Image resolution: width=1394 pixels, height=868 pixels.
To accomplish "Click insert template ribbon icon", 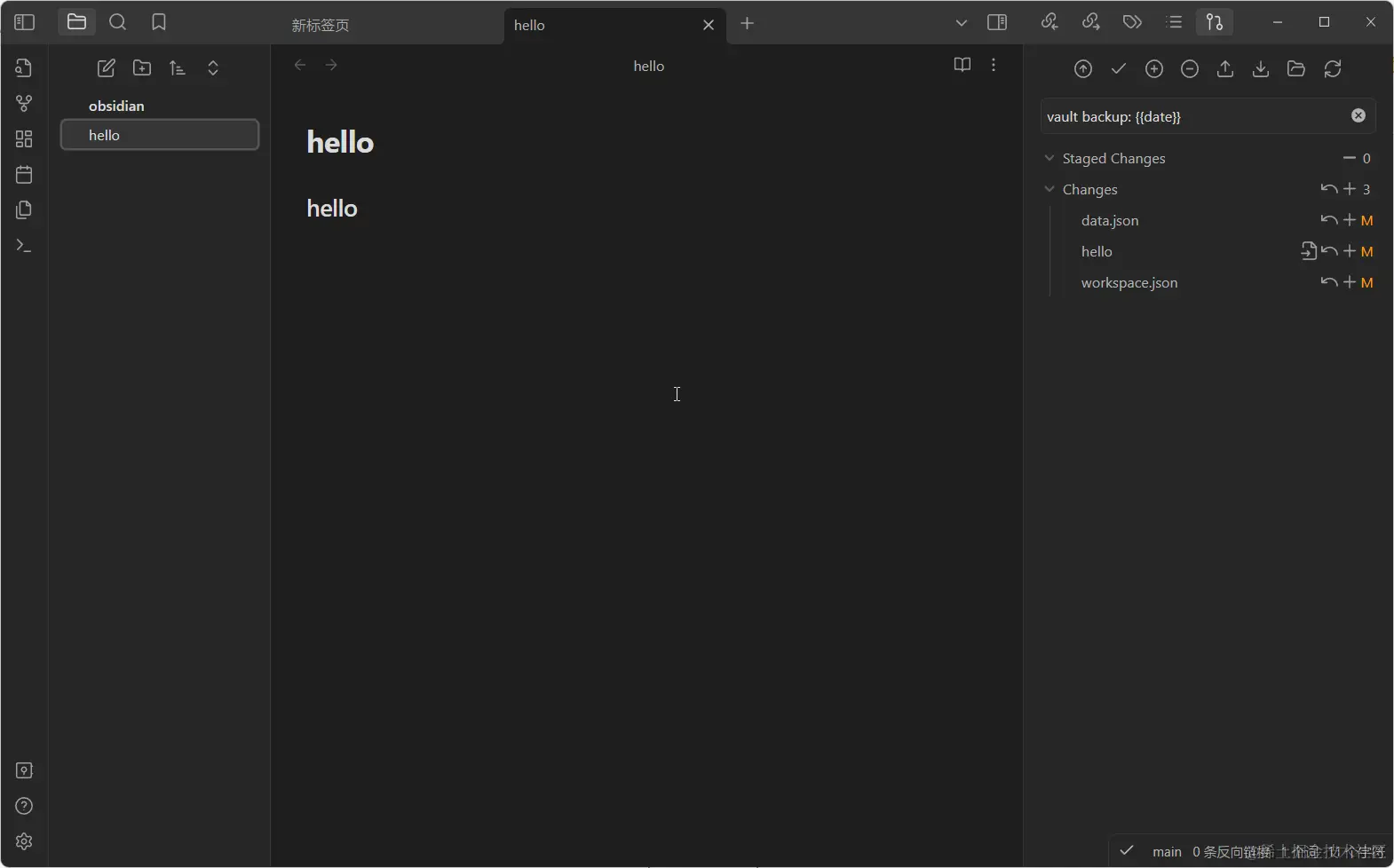I will pos(24,210).
